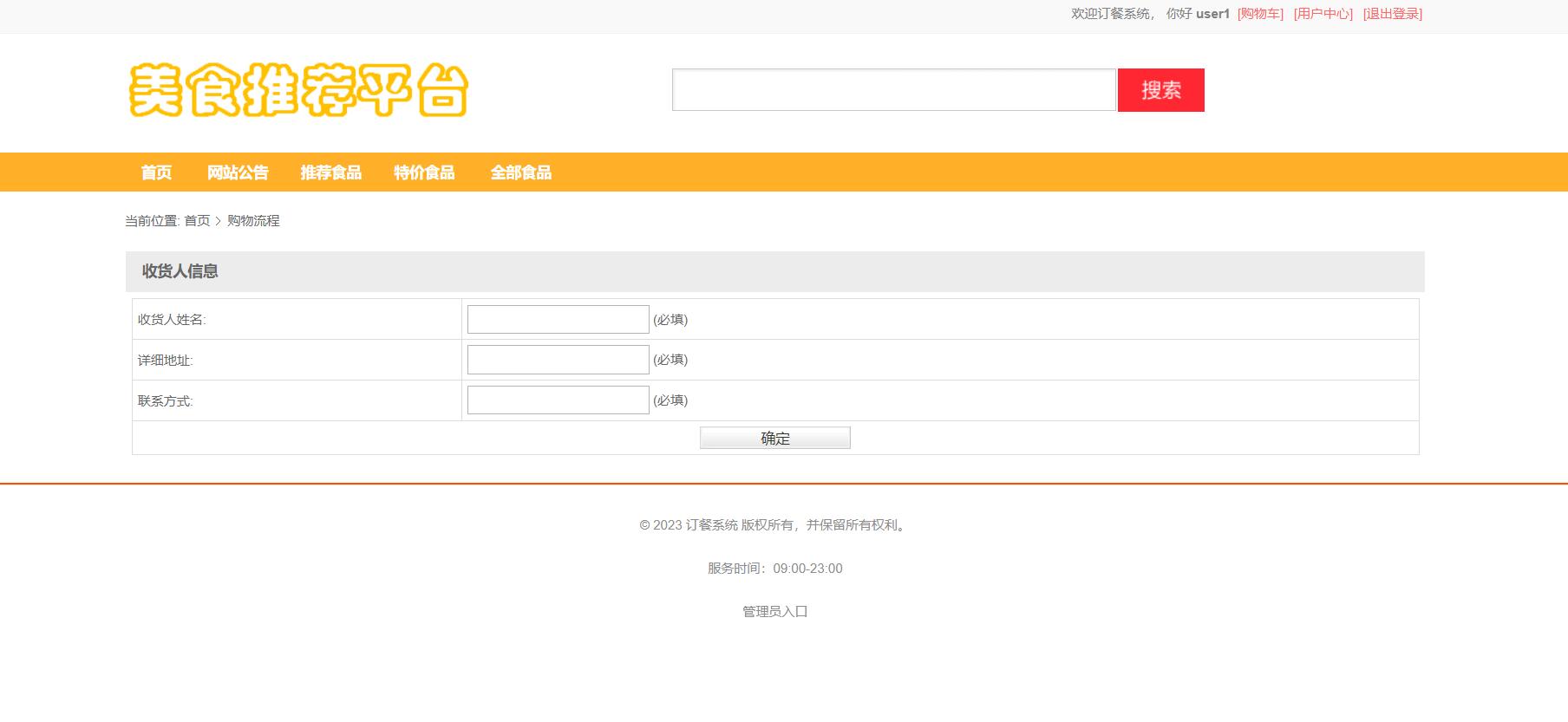Click the 联系方式: label
1568x722 pixels.
165,401
